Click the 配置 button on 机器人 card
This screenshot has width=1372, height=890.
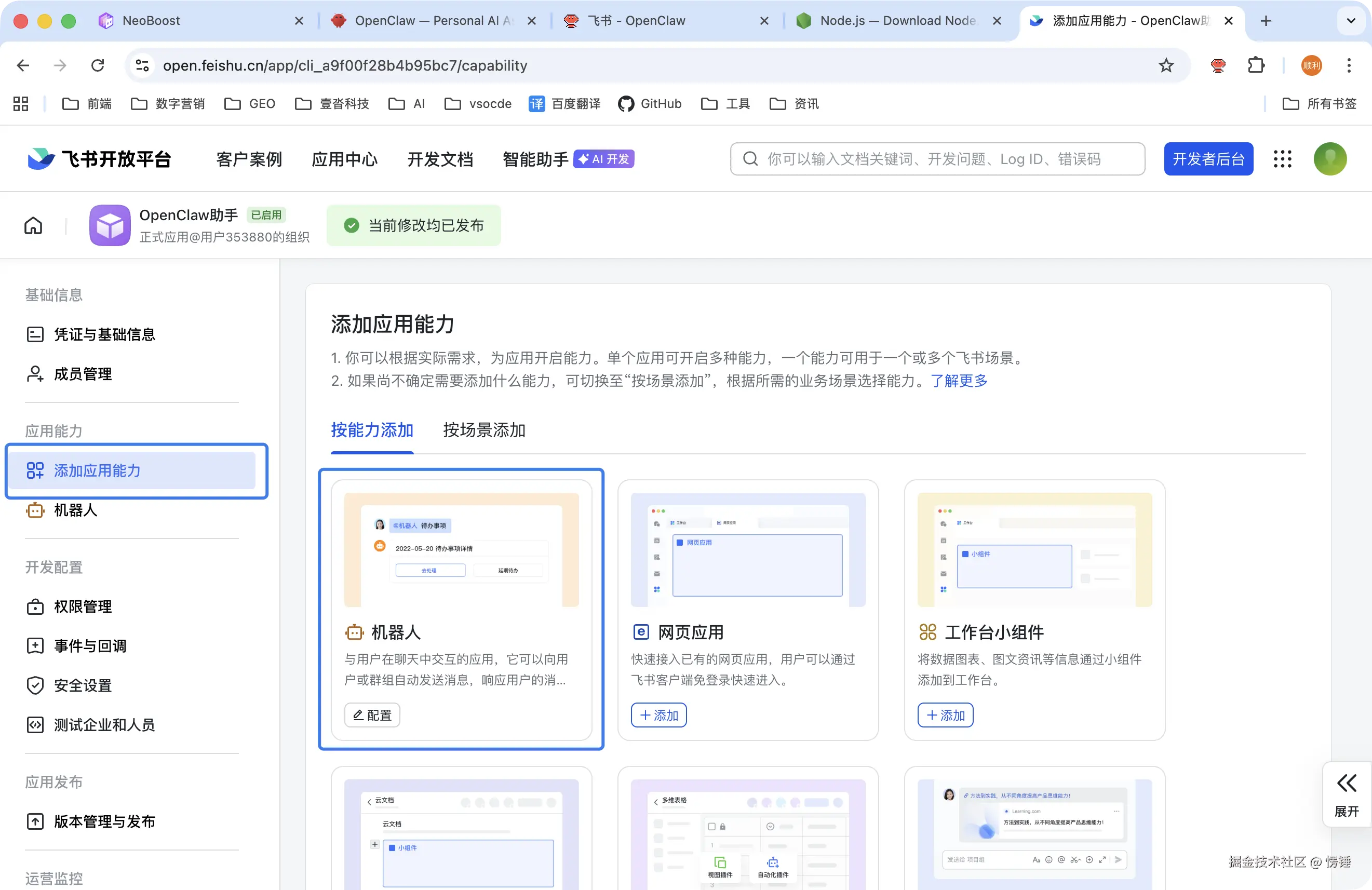coord(372,715)
